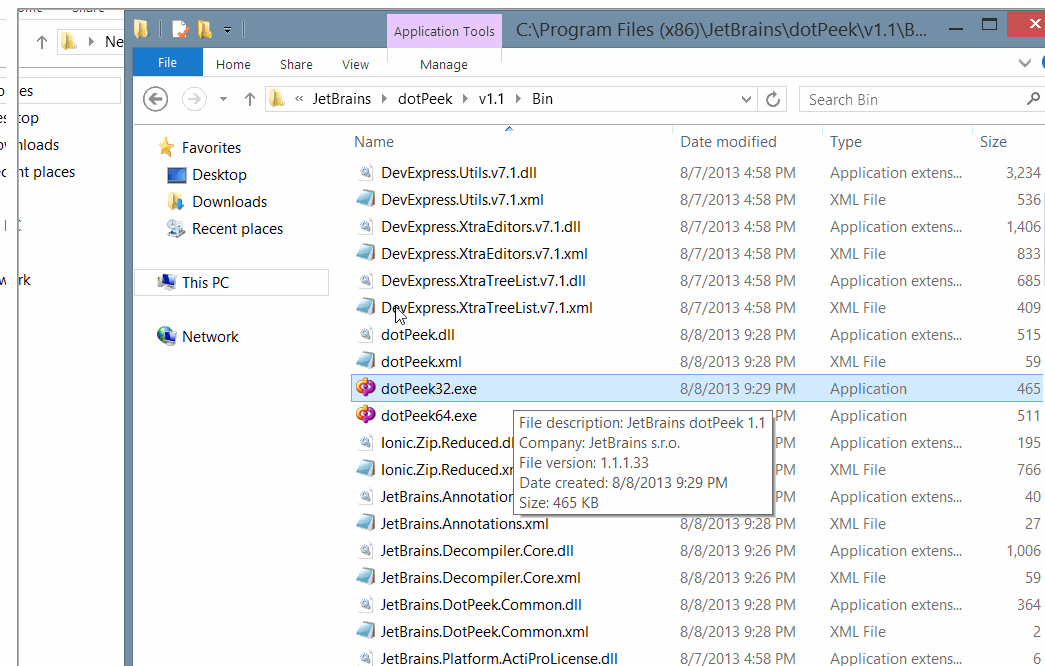Screen dimensions: 1045x666
Task: Click the dotPeek breadcrumb segment
Action: tap(425, 99)
